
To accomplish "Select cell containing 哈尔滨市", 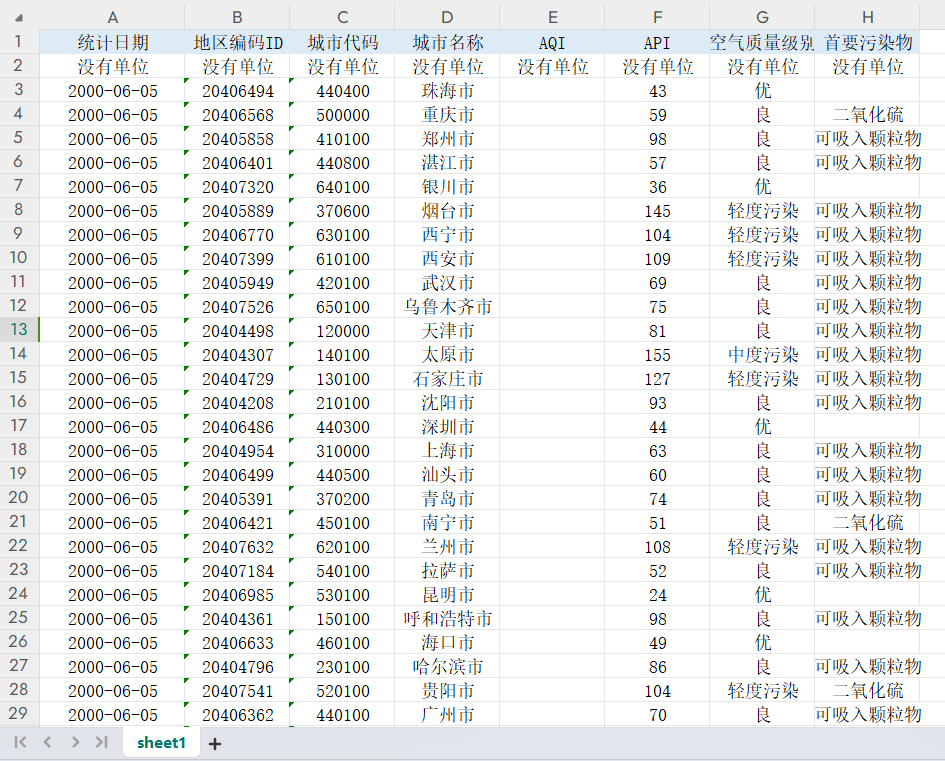I will tap(447, 666).
